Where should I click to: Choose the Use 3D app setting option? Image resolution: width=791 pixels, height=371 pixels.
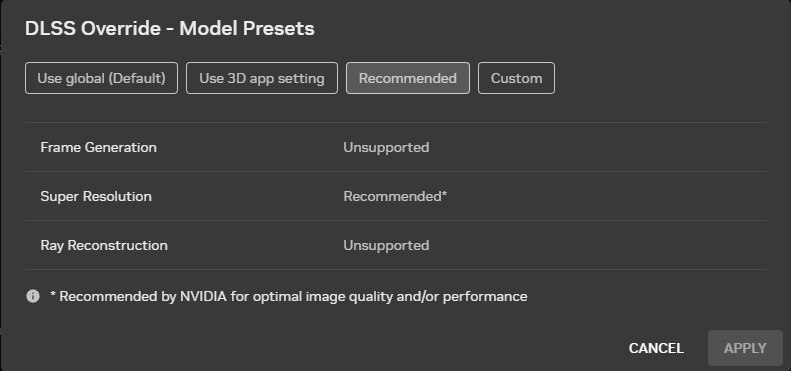[x=262, y=78]
